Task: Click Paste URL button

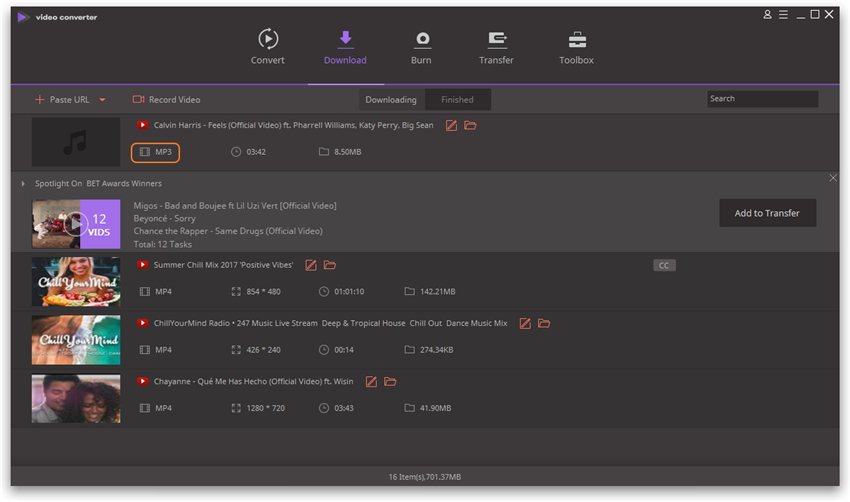Action: pyautogui.click(x=62, y=100)
